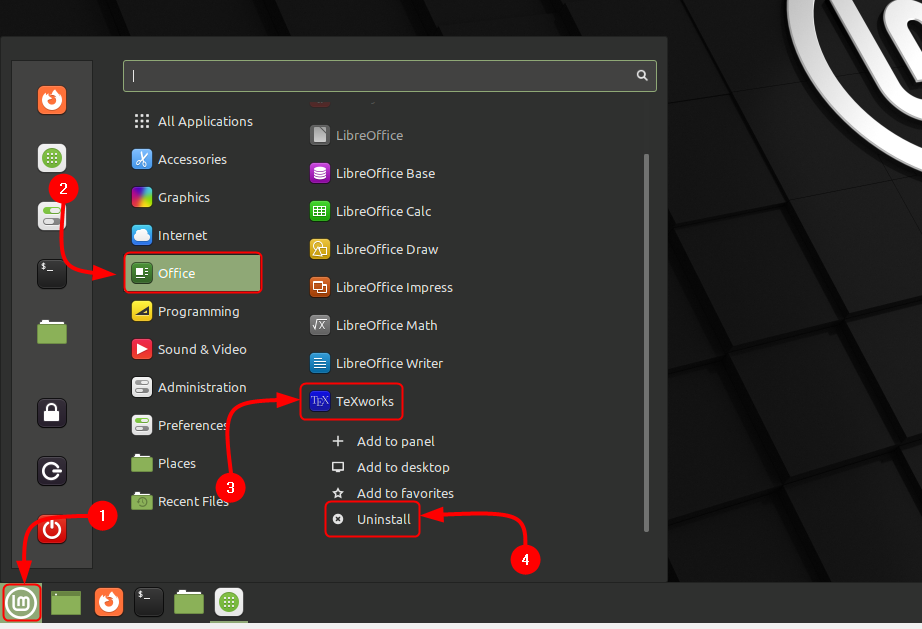Select Graphics category
Viewport: 922px width, 629px height.
[x=193, y=198]
